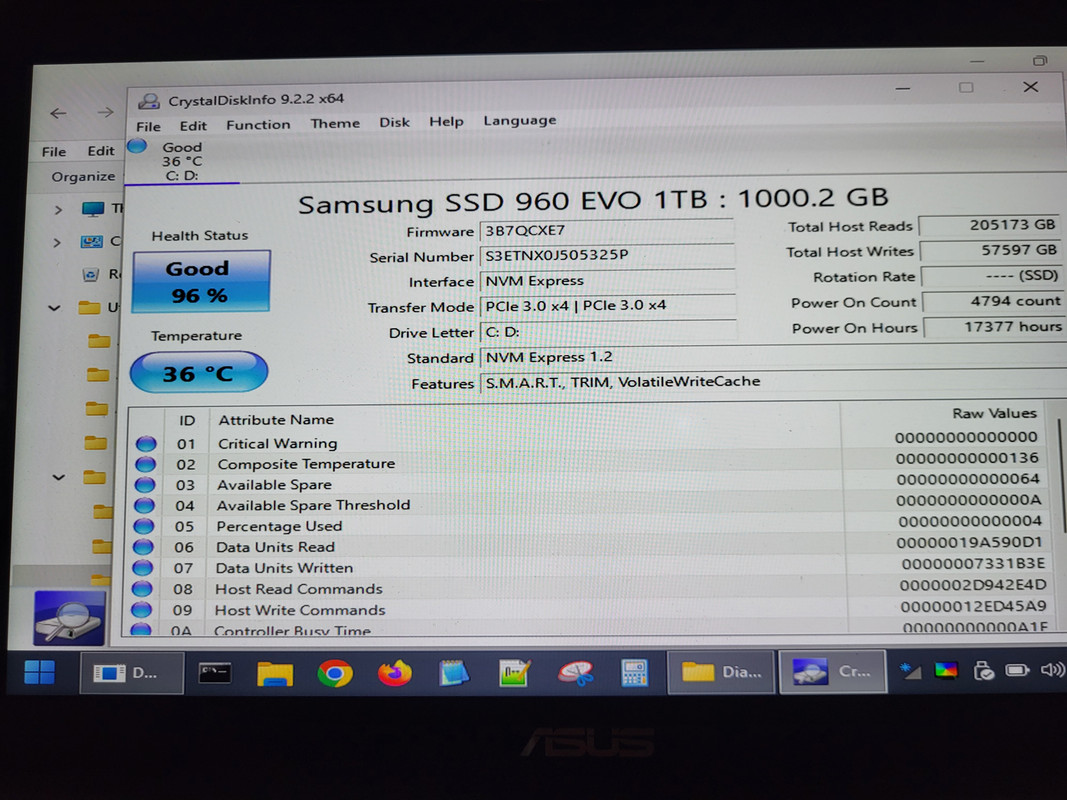Click the status circle for Data Units Read

pyautogui.click(x=143, y=547)
